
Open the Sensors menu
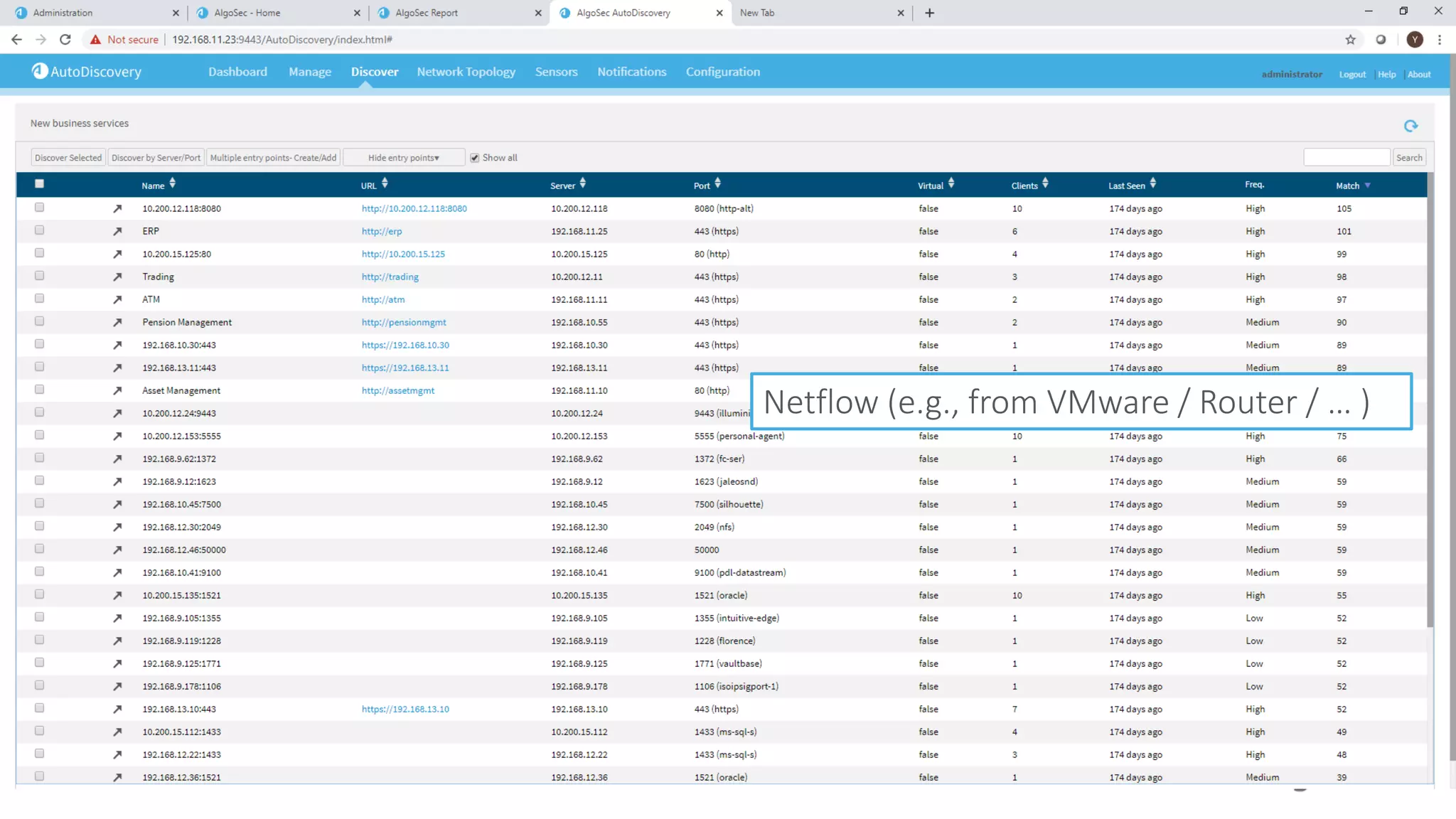556,72
